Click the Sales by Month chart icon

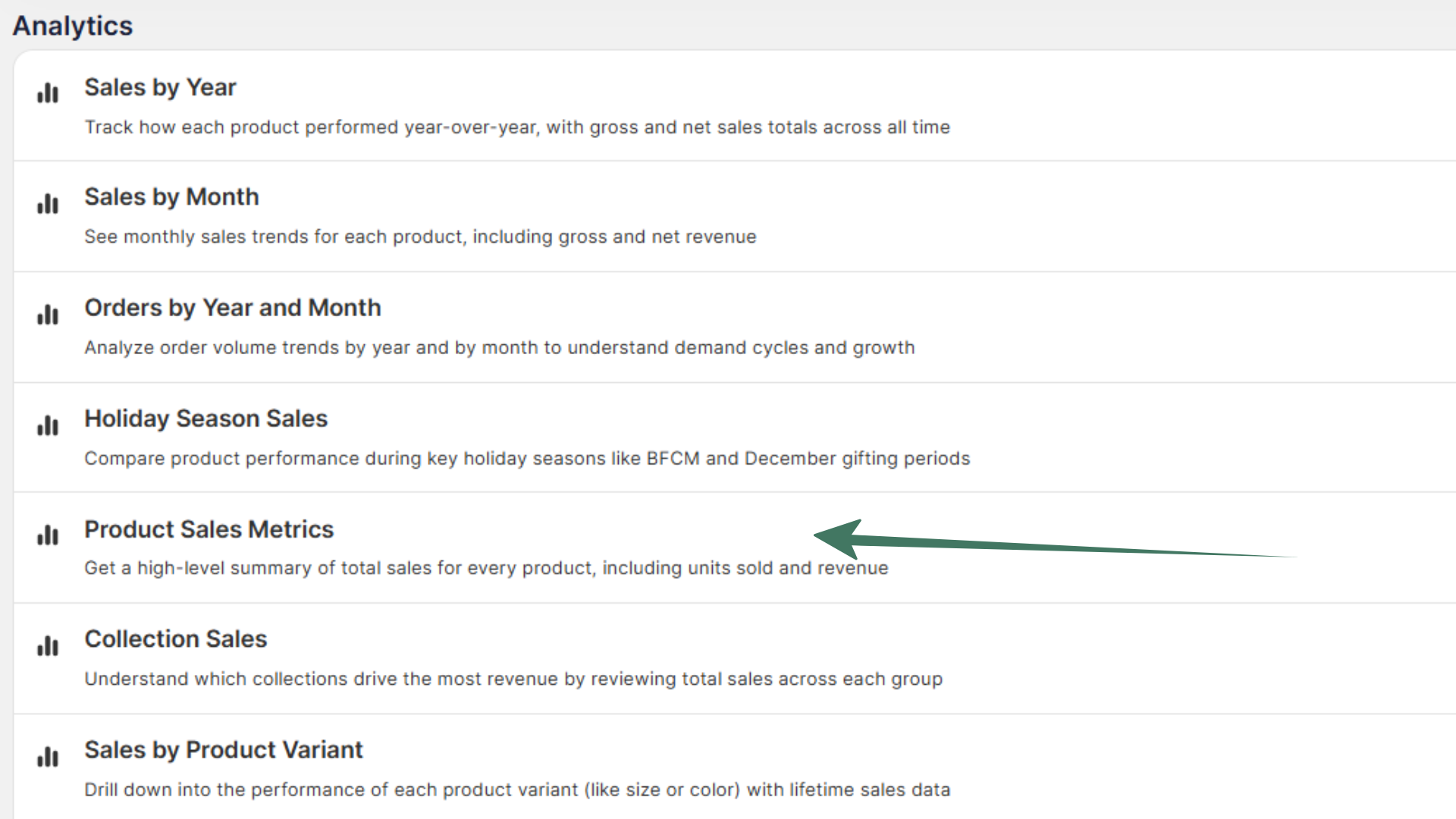[x=47, y=203]
